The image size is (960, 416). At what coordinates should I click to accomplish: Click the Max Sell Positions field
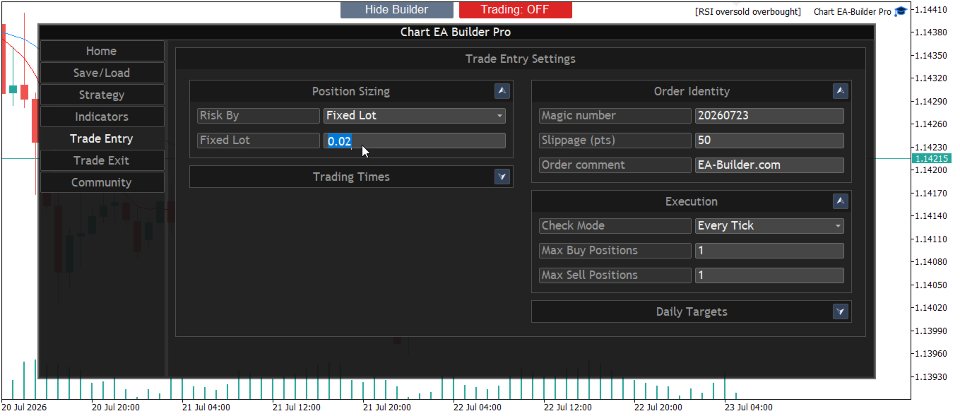[769, 275]
